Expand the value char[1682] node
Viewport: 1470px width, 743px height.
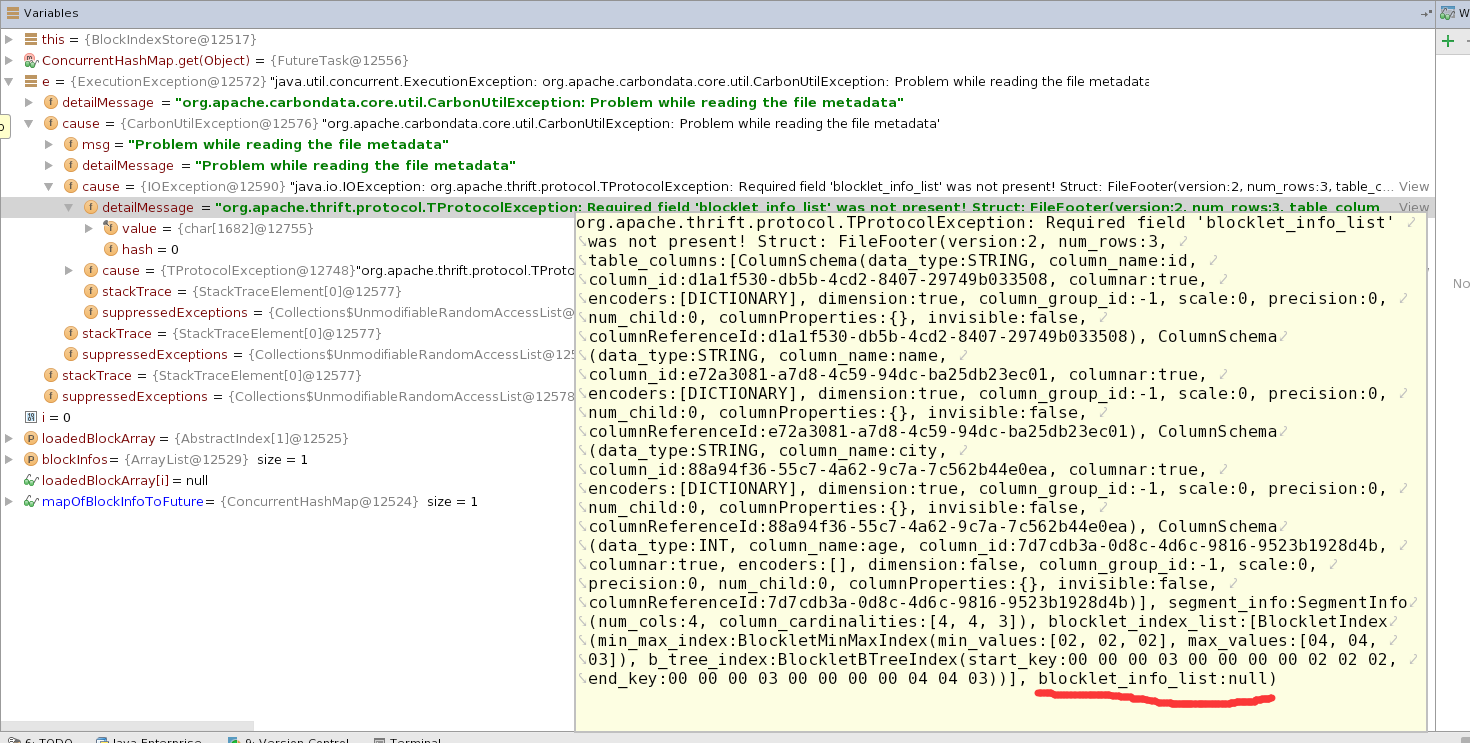(89, 229)
